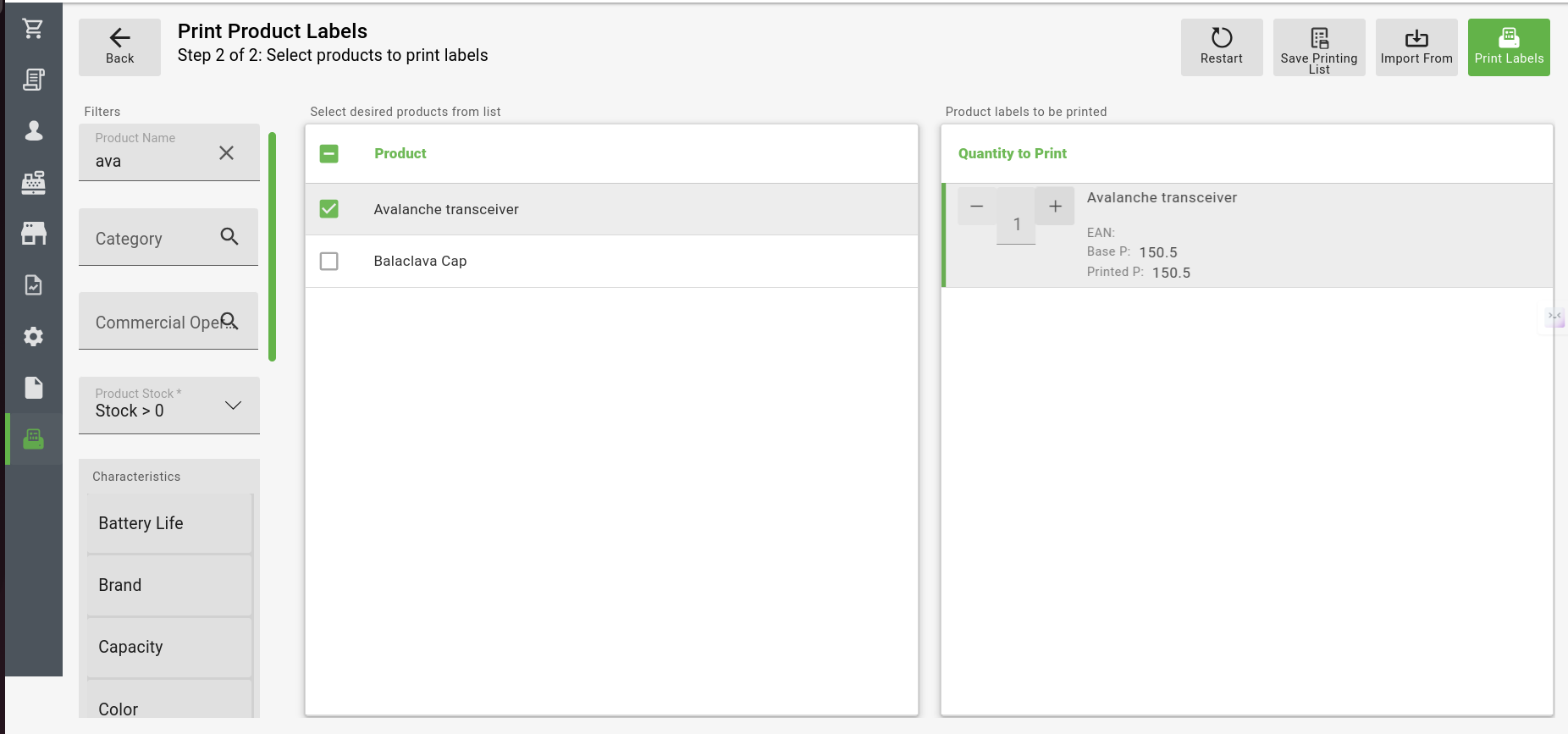Open the settings gear in sidebar

33,336
